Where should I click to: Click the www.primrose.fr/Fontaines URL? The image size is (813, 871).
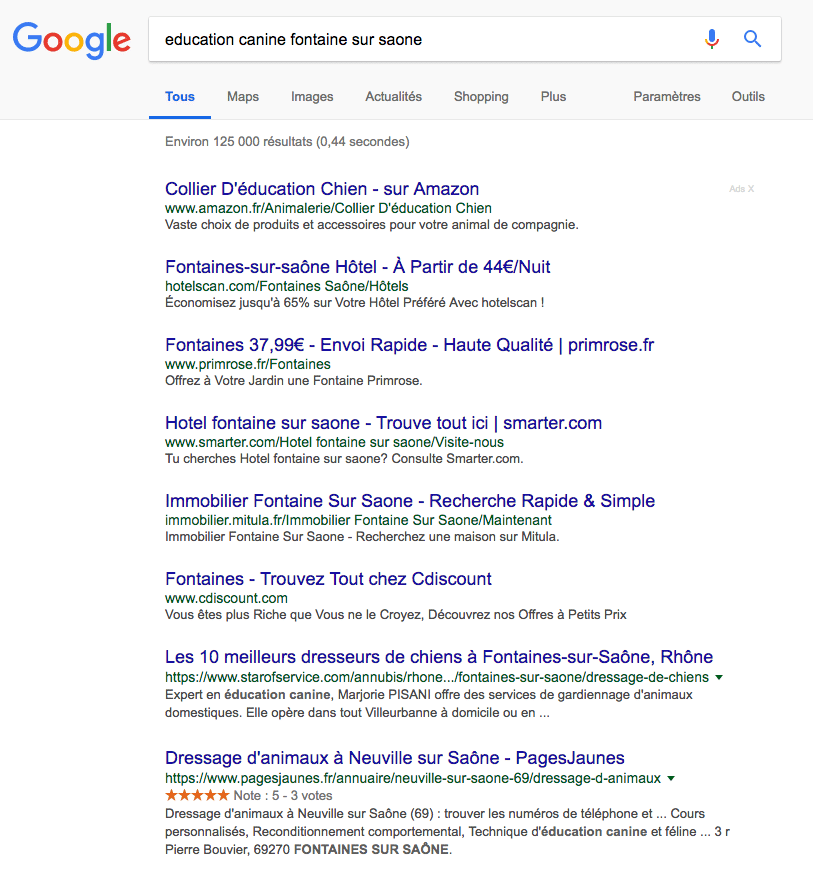point(248,364)
